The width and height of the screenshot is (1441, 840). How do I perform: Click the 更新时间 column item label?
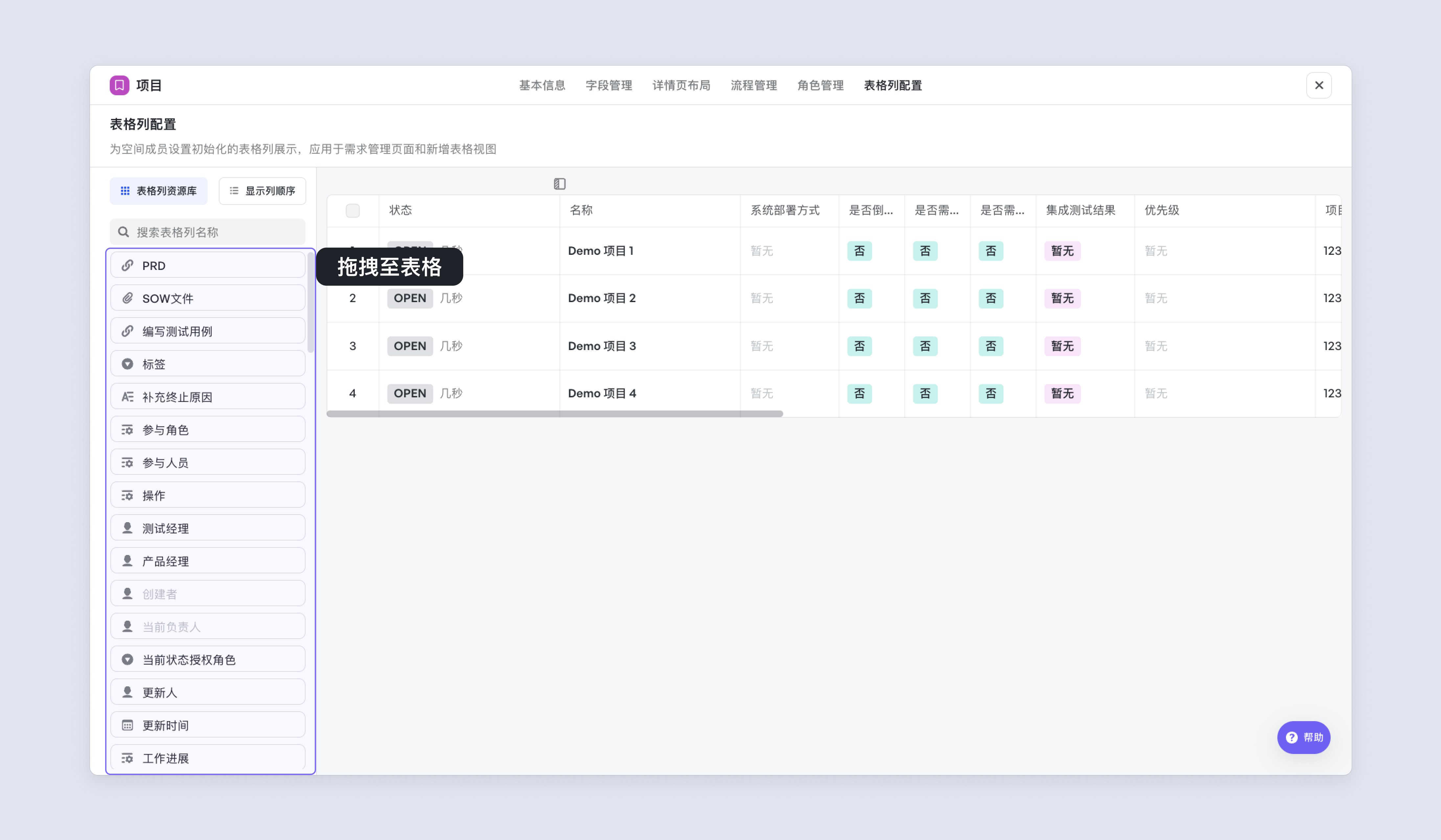[165, 725]
